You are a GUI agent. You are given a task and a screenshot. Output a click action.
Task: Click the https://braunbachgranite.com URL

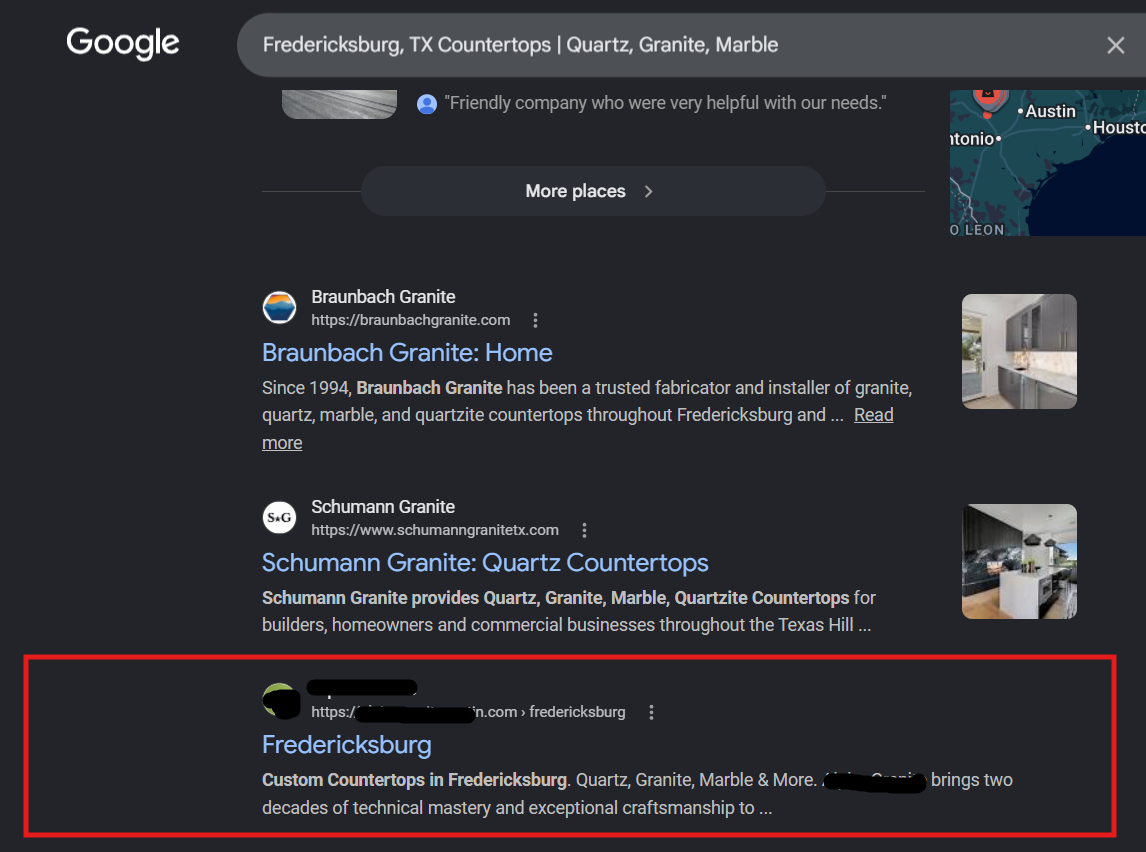[411, 320]
